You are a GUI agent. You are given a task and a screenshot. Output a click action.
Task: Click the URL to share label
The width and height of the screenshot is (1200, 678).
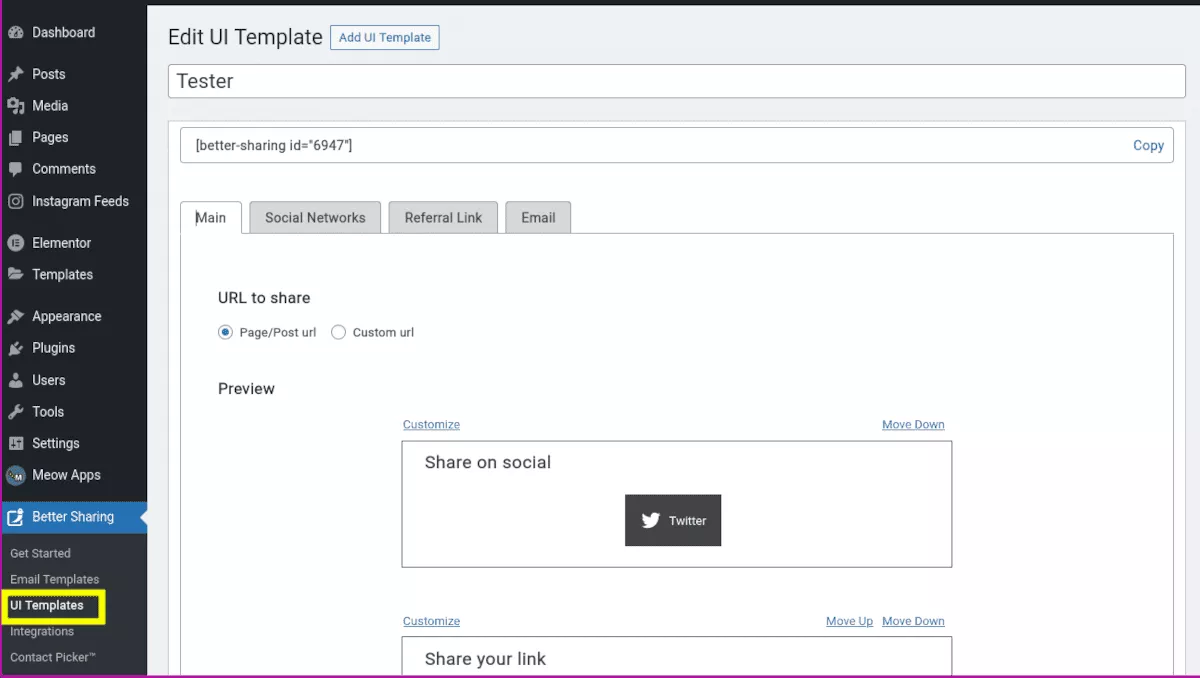[x=264, y=298]
